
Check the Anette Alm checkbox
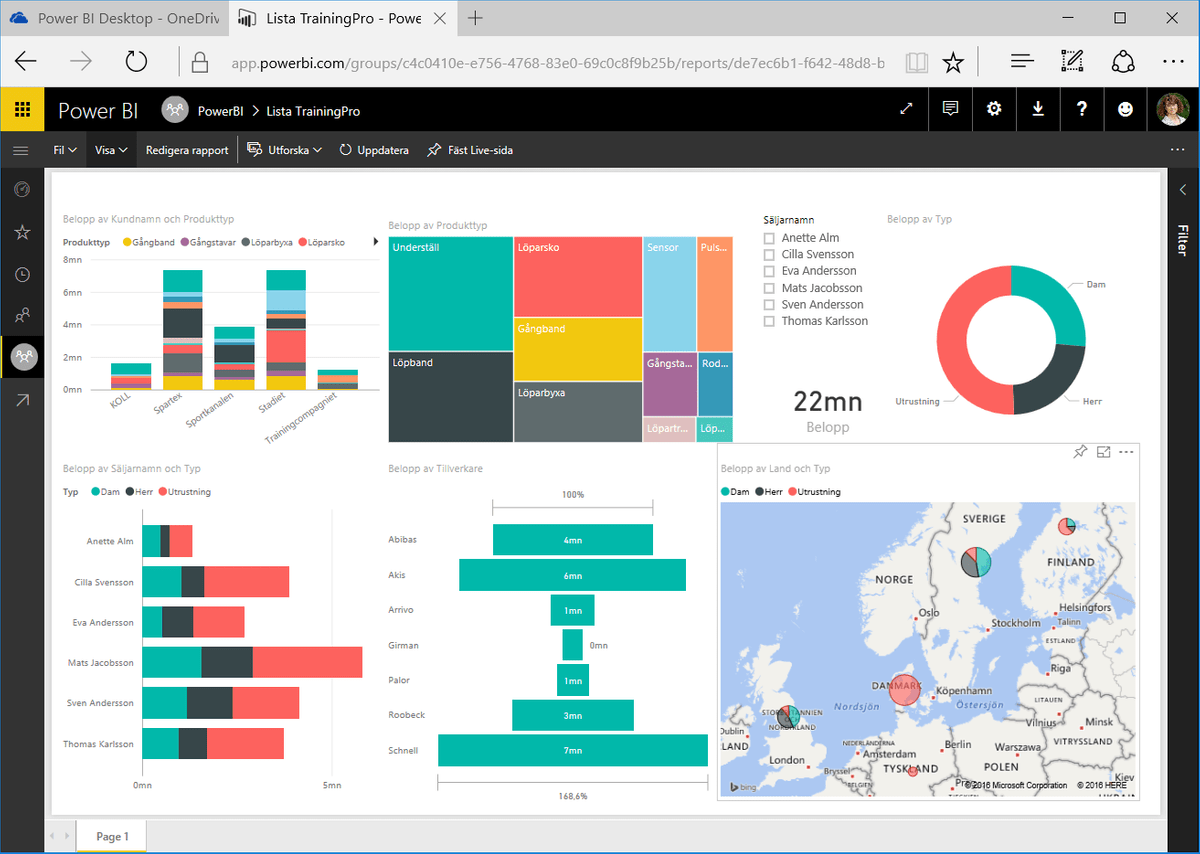click(x=769, y=238)
